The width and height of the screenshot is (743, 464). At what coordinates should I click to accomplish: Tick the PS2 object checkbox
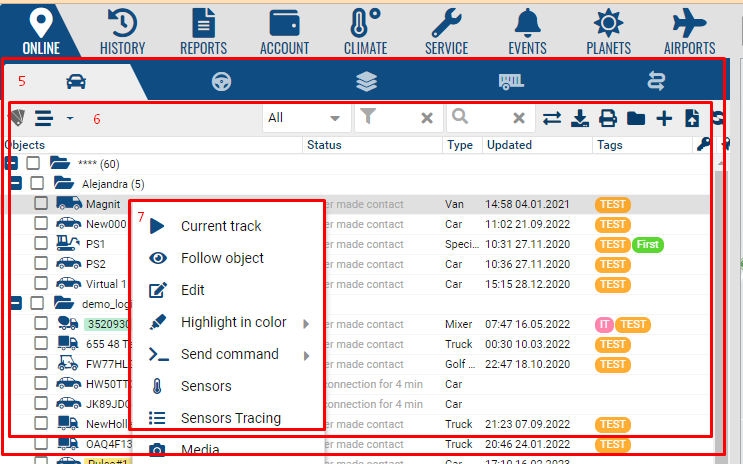click(x=41, y=263)
